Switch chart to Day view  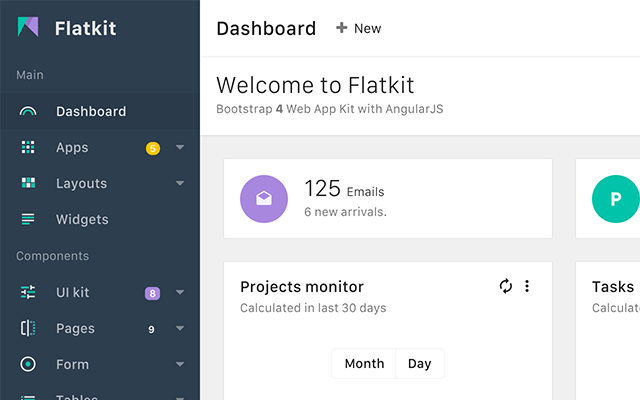click(x=420, y=364)
